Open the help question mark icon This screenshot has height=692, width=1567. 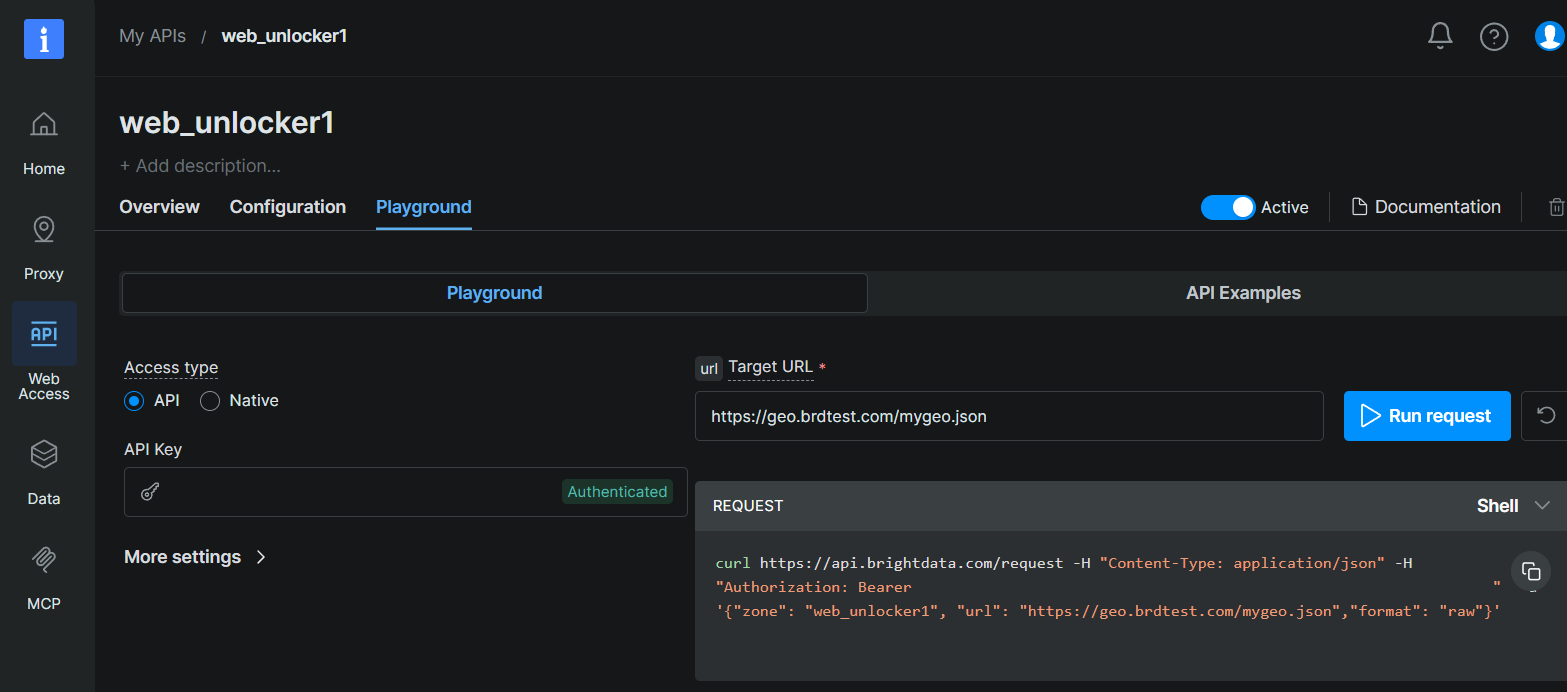point(1494,36)
